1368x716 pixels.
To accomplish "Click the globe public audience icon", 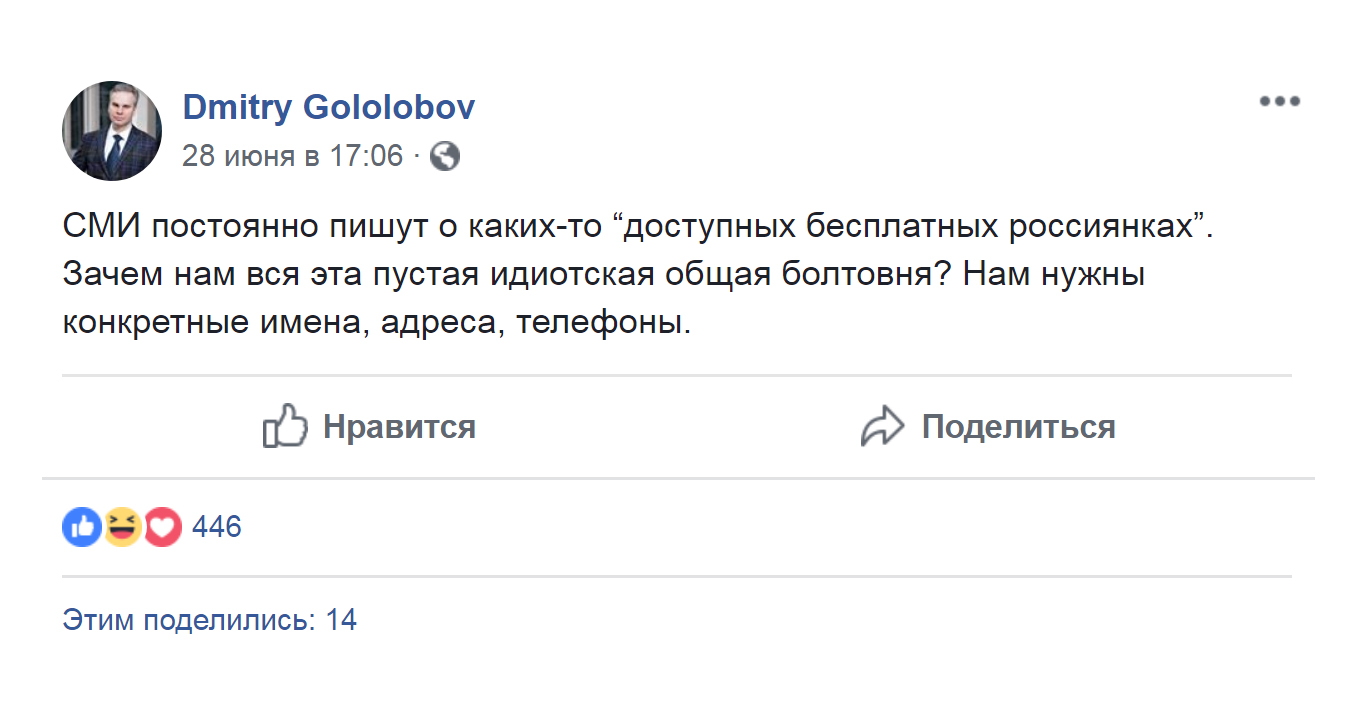I will tap(445, 157).
